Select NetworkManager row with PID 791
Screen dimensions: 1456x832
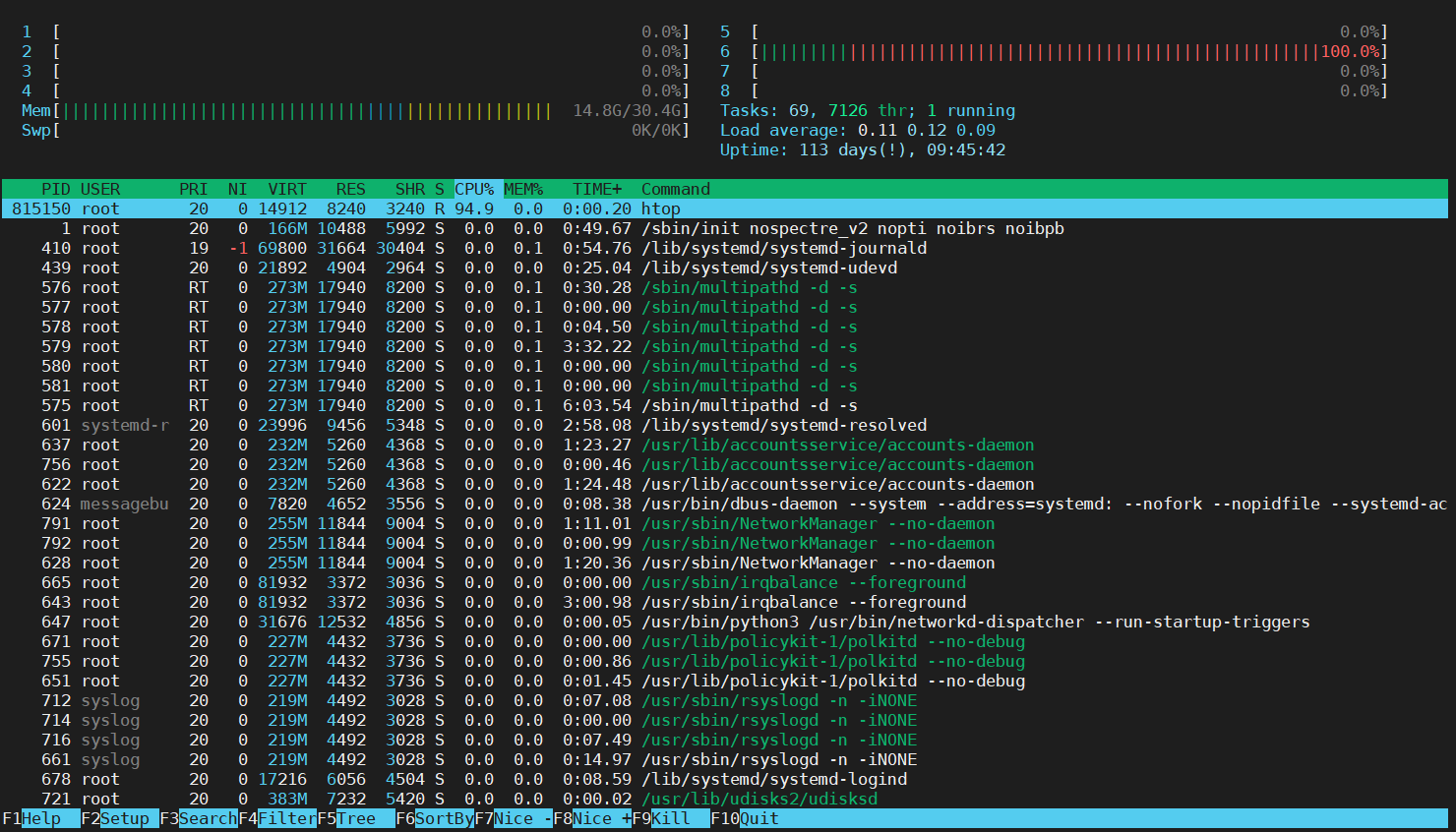tap(725, 523)
